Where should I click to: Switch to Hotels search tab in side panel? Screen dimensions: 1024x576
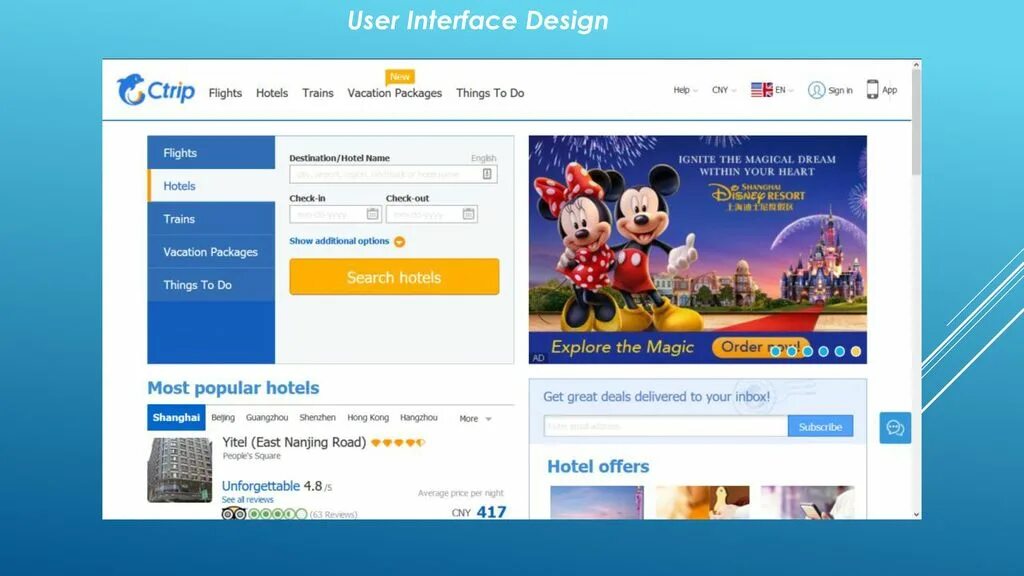211,185
